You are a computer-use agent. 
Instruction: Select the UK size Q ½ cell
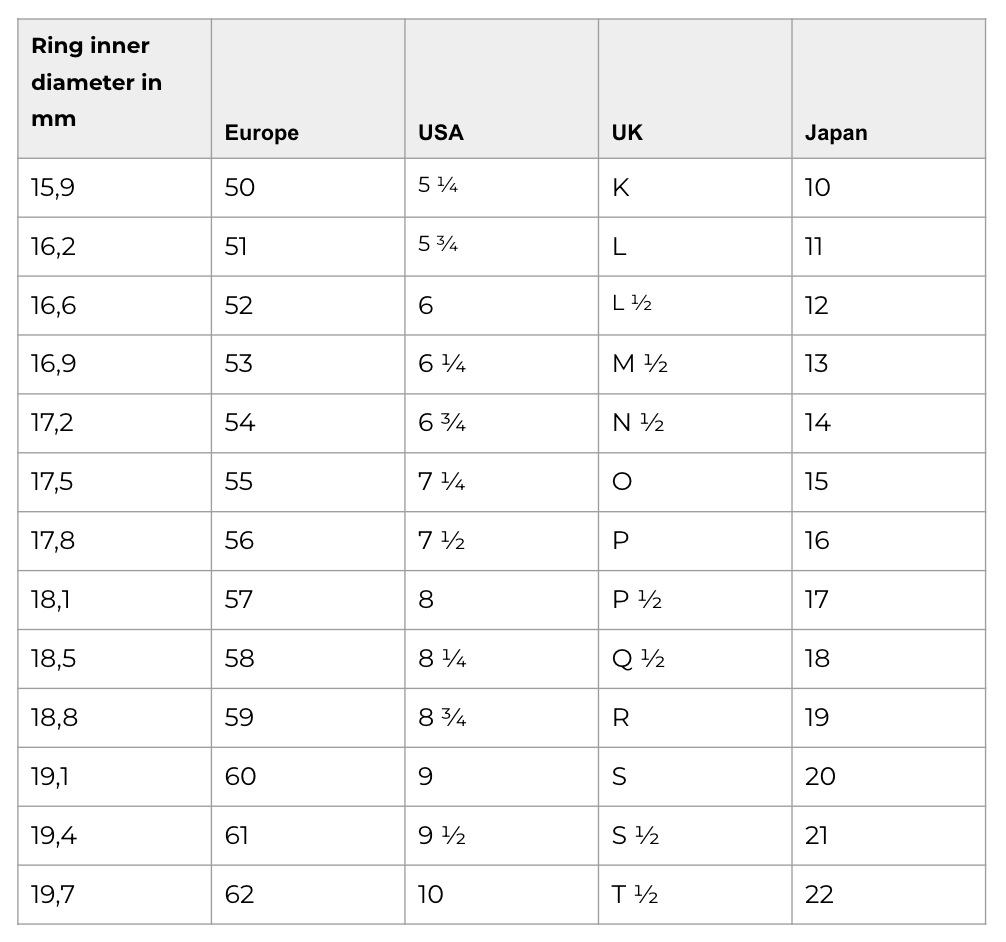[x=638, y=659]
